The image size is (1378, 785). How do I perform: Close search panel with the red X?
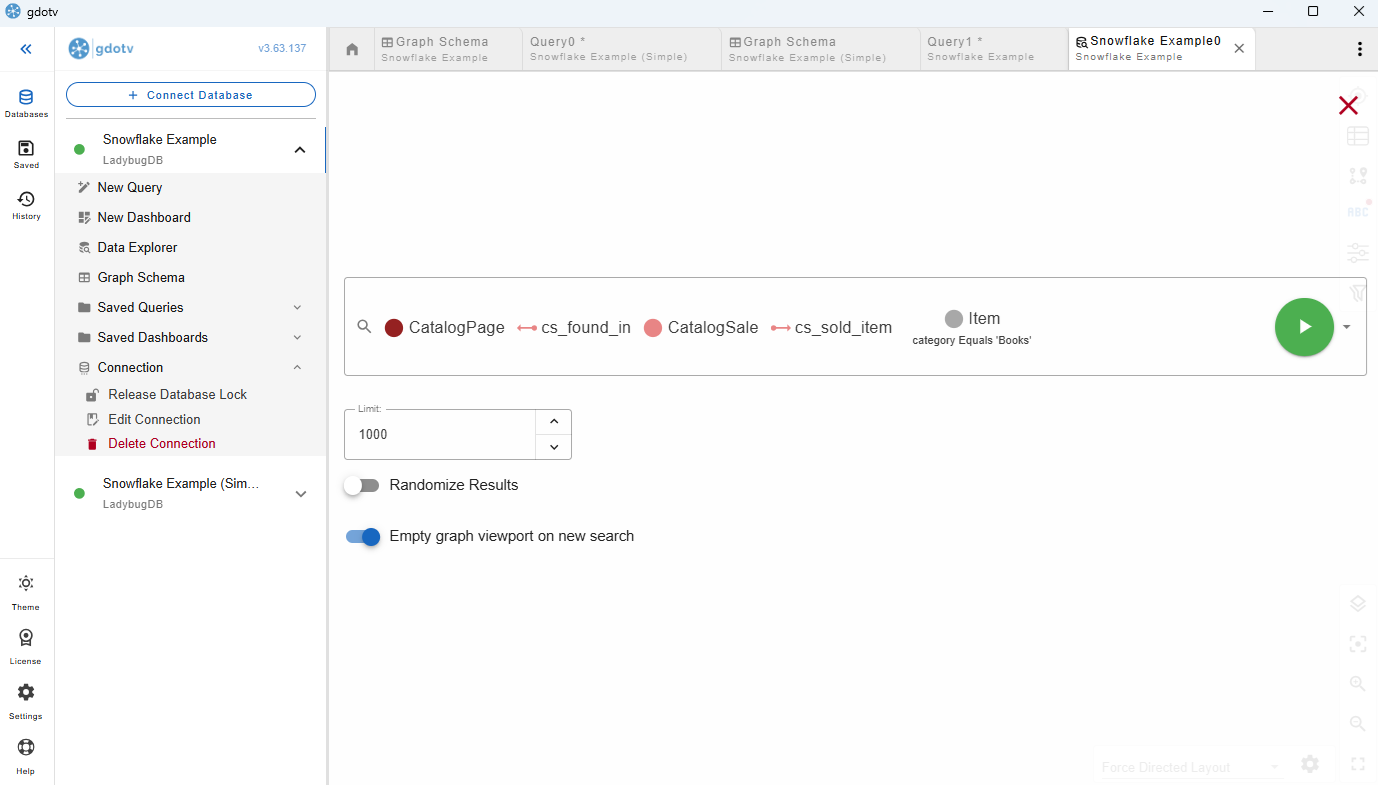point(1348,105)
